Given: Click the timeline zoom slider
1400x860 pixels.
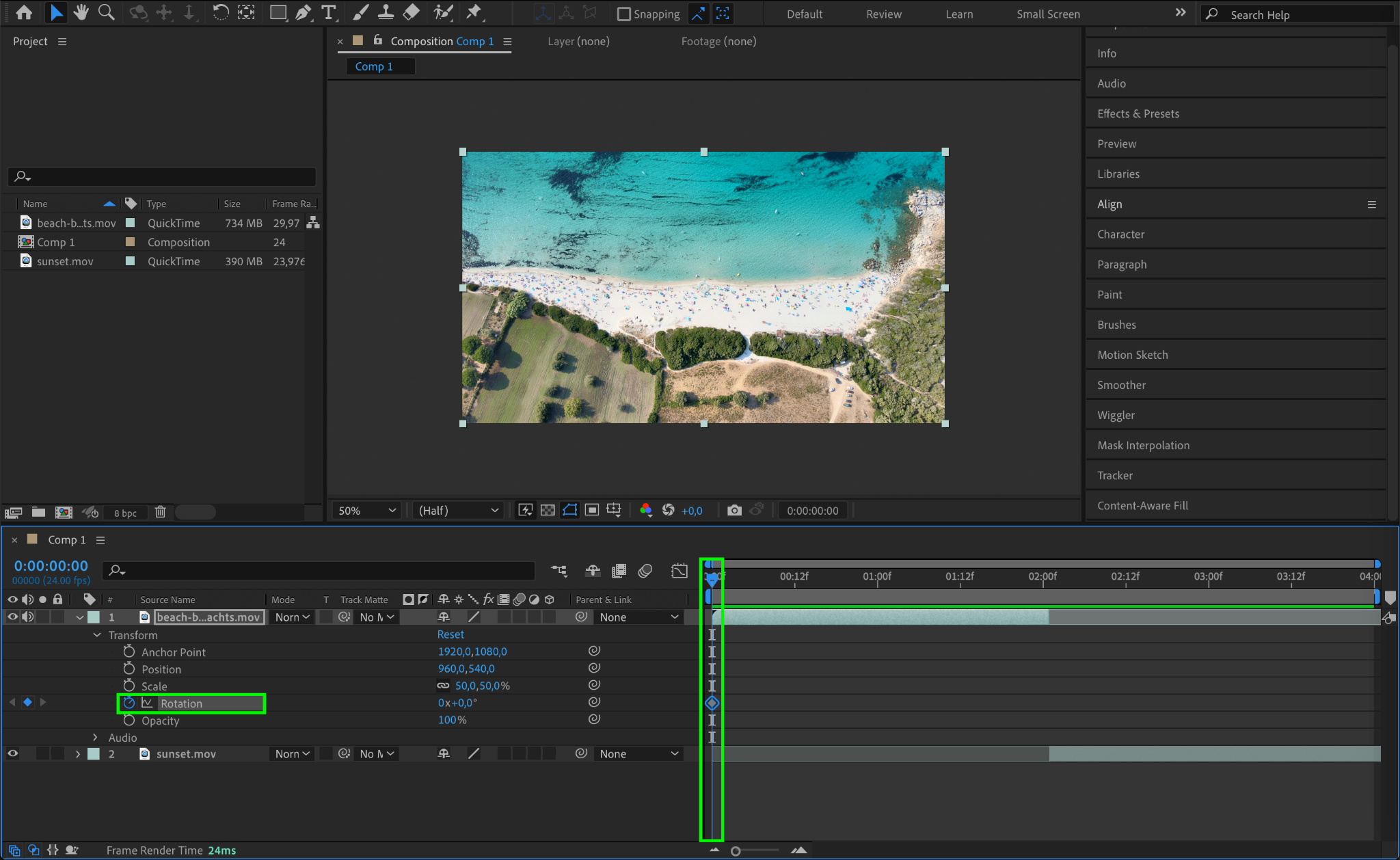Looking at the screenshot, I should [736, 851].
